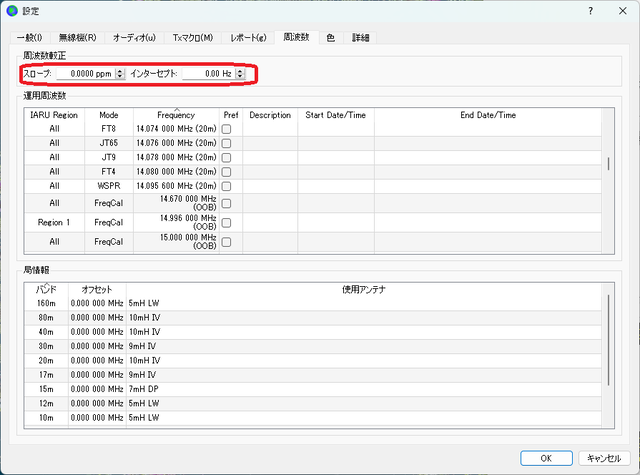Viewport: 640px width, 475px height.
Task: Tick Pref checkbox for FreqCal 15.000 MHz
Action: click(226, 242)
